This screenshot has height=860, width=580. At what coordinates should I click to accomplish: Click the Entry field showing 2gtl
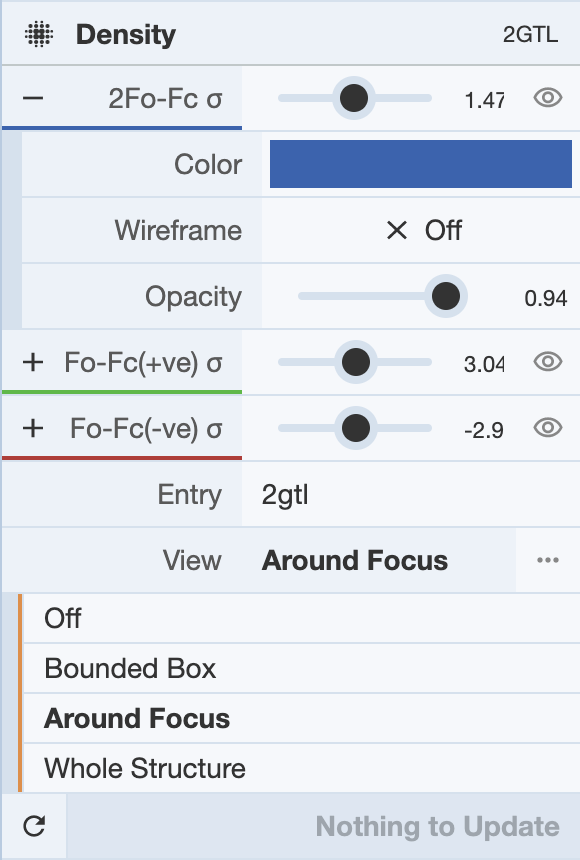[x=410, y=494]
